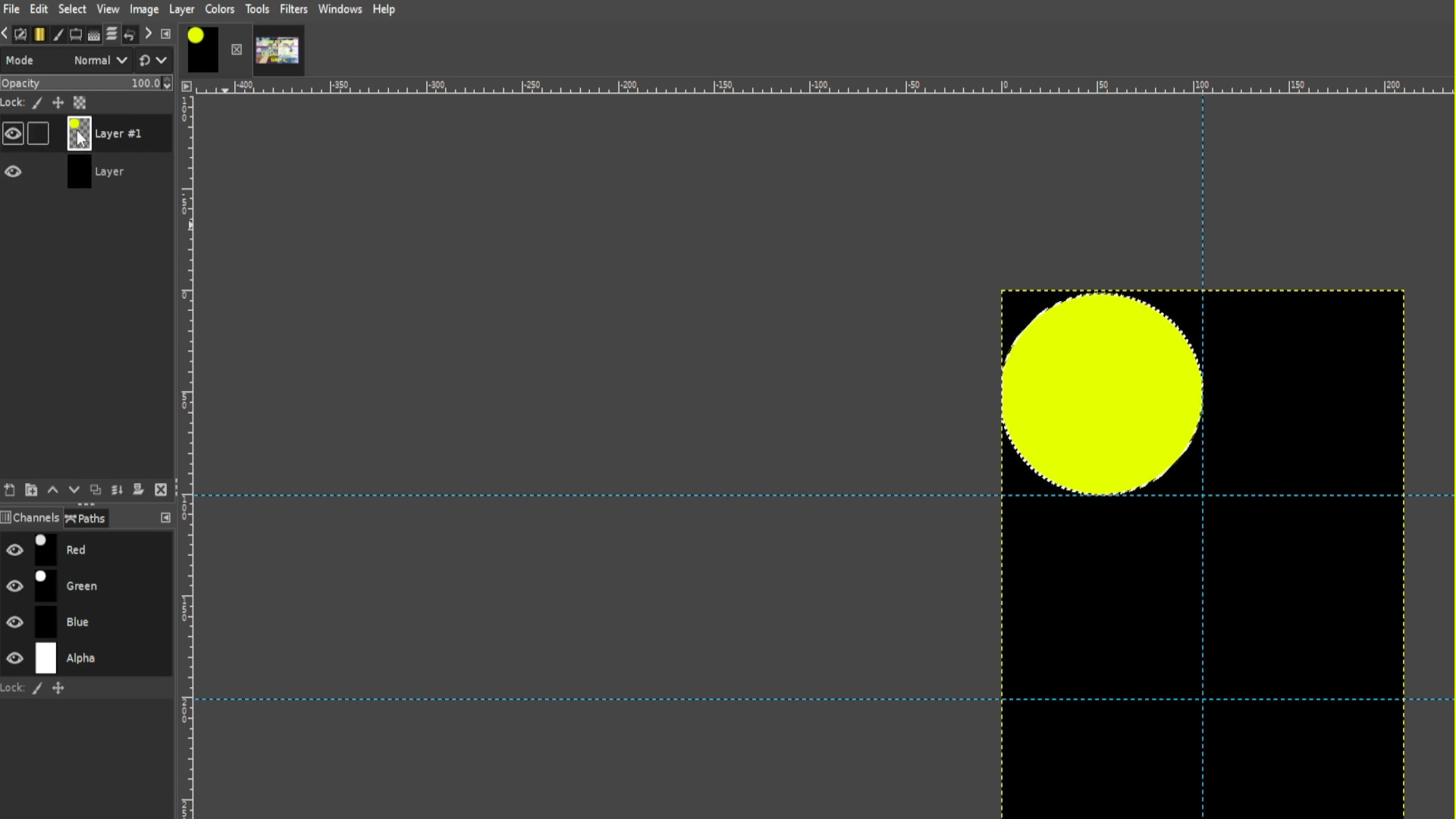Open the Patterns dock tab
Screen dimensions: 1456x819
tap(94, 34)
